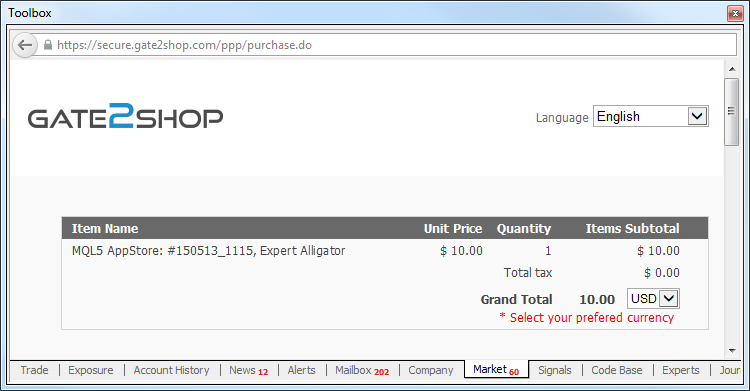The height and width of the screenshot is (391, 750).
Task: Select the Signals tab
Action: coord(555,370)
